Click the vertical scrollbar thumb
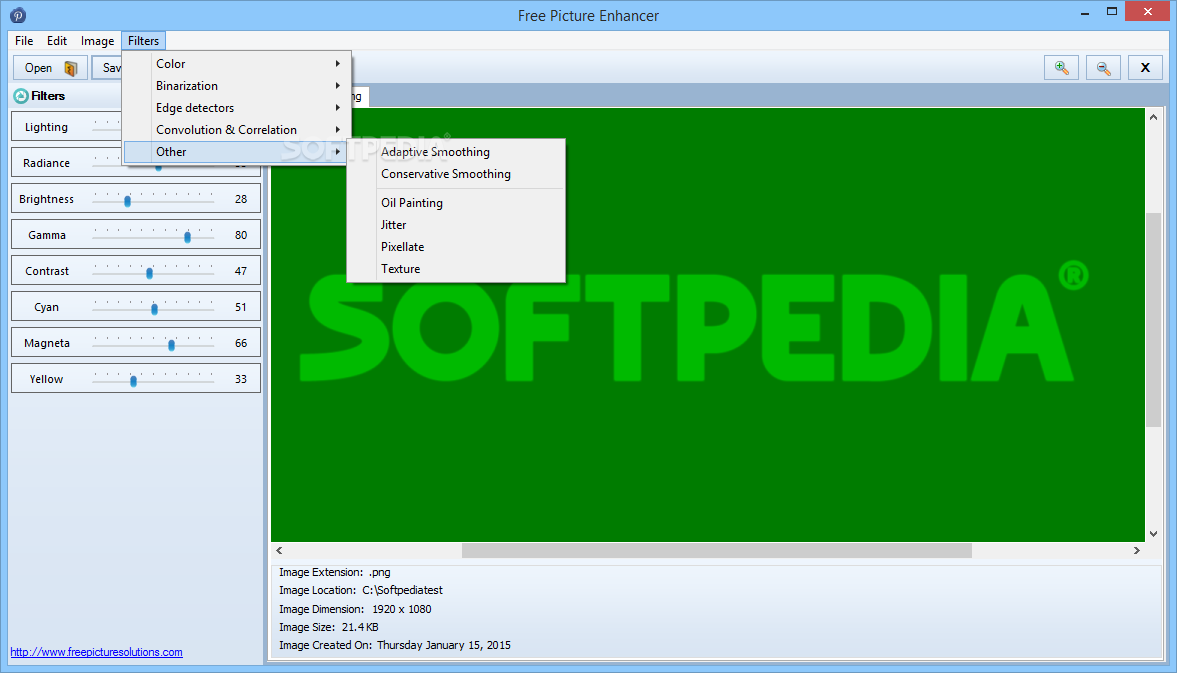 coord(1153,320)
